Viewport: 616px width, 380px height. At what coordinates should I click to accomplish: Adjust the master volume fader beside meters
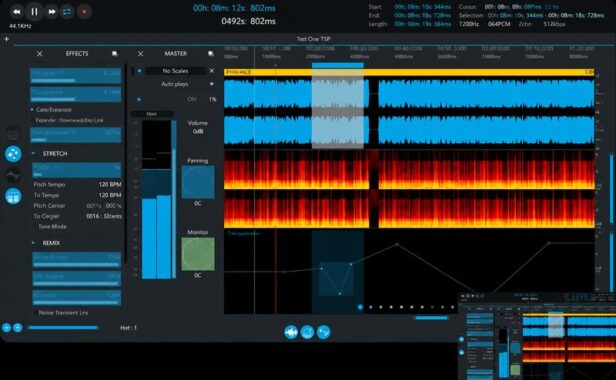tap(174, 199)
